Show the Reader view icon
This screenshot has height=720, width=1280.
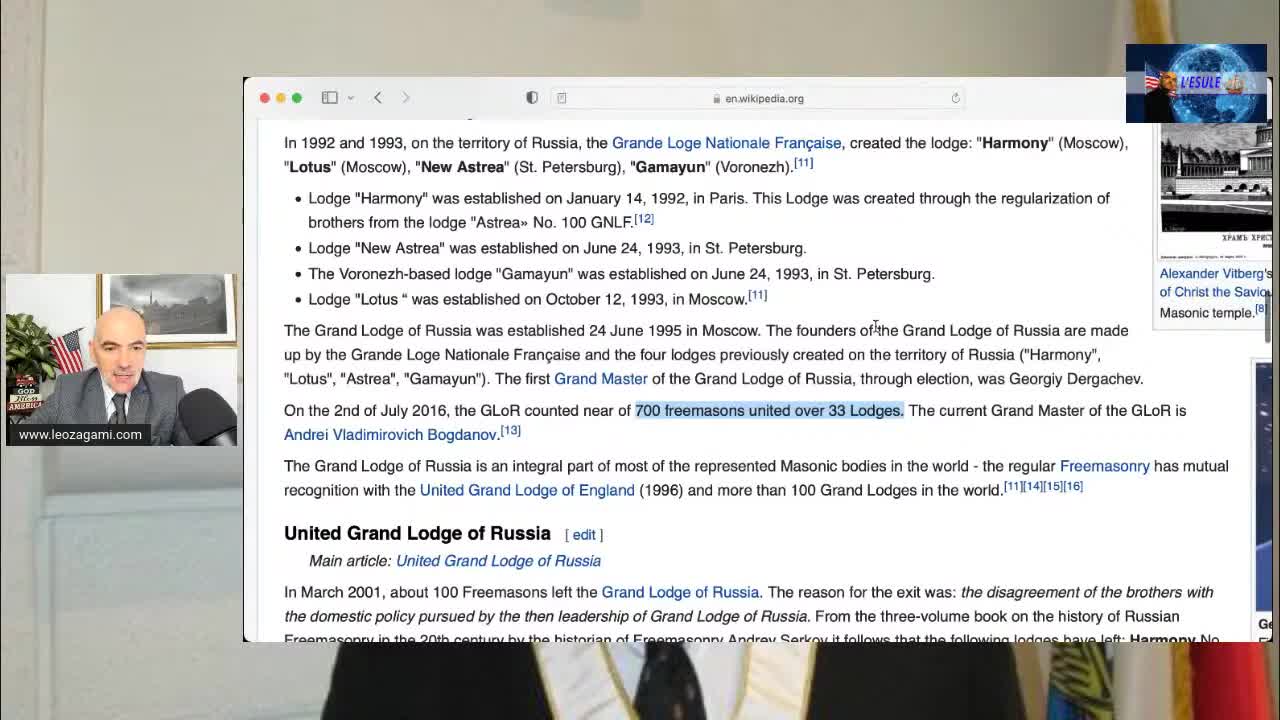click(x=562, y=98)
